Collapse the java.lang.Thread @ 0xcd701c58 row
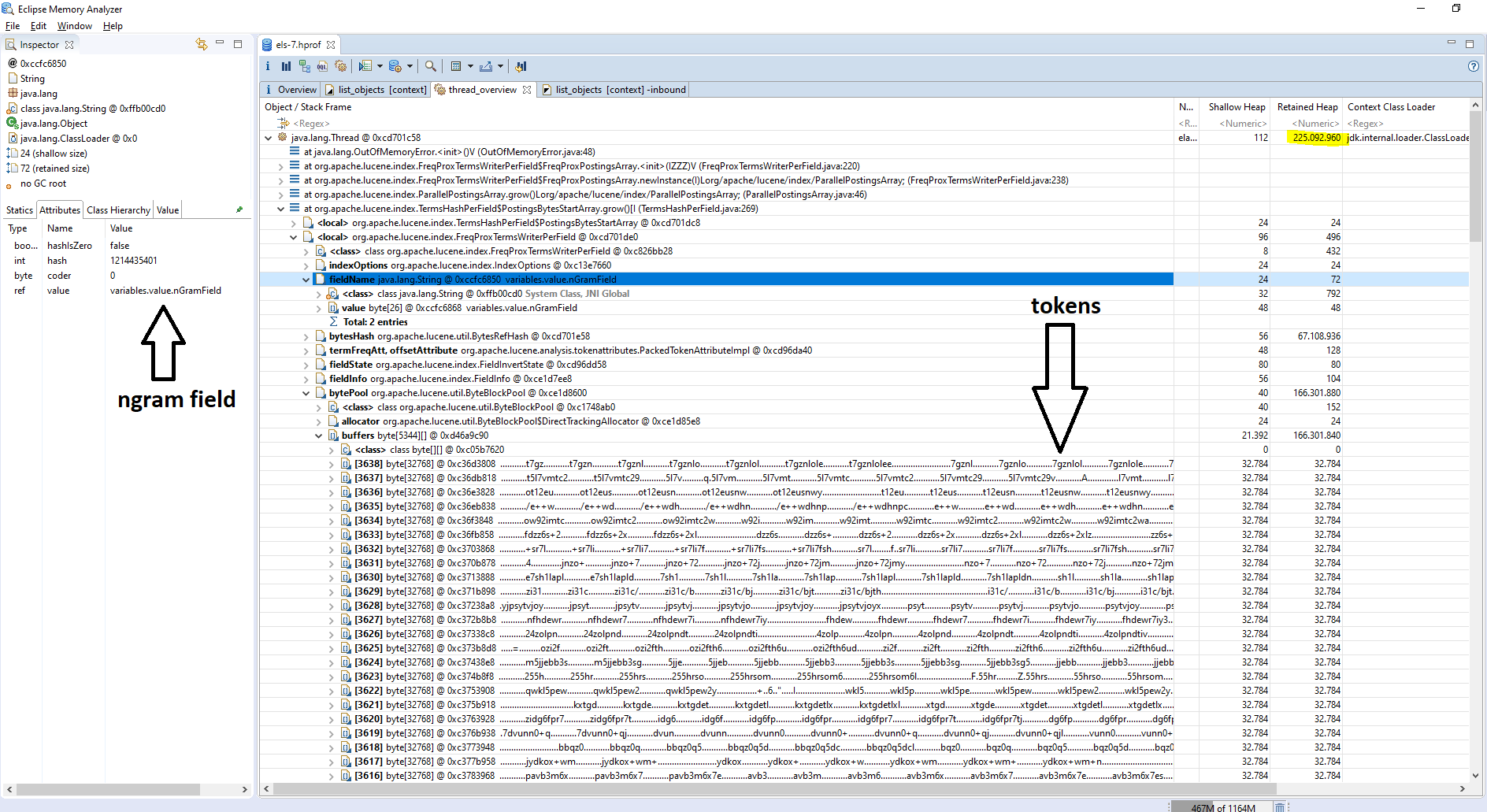This screenshot has height=812, width=1487. [269, 138]
